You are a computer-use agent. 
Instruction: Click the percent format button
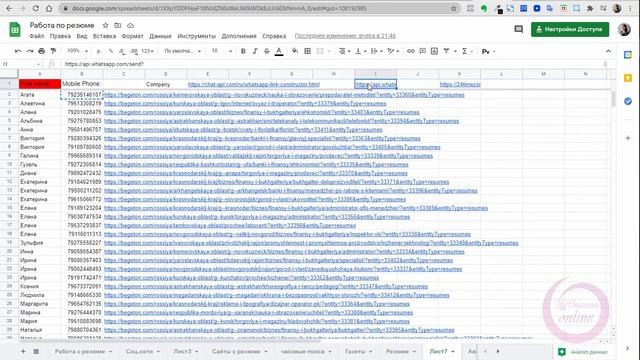pos(111,51)
